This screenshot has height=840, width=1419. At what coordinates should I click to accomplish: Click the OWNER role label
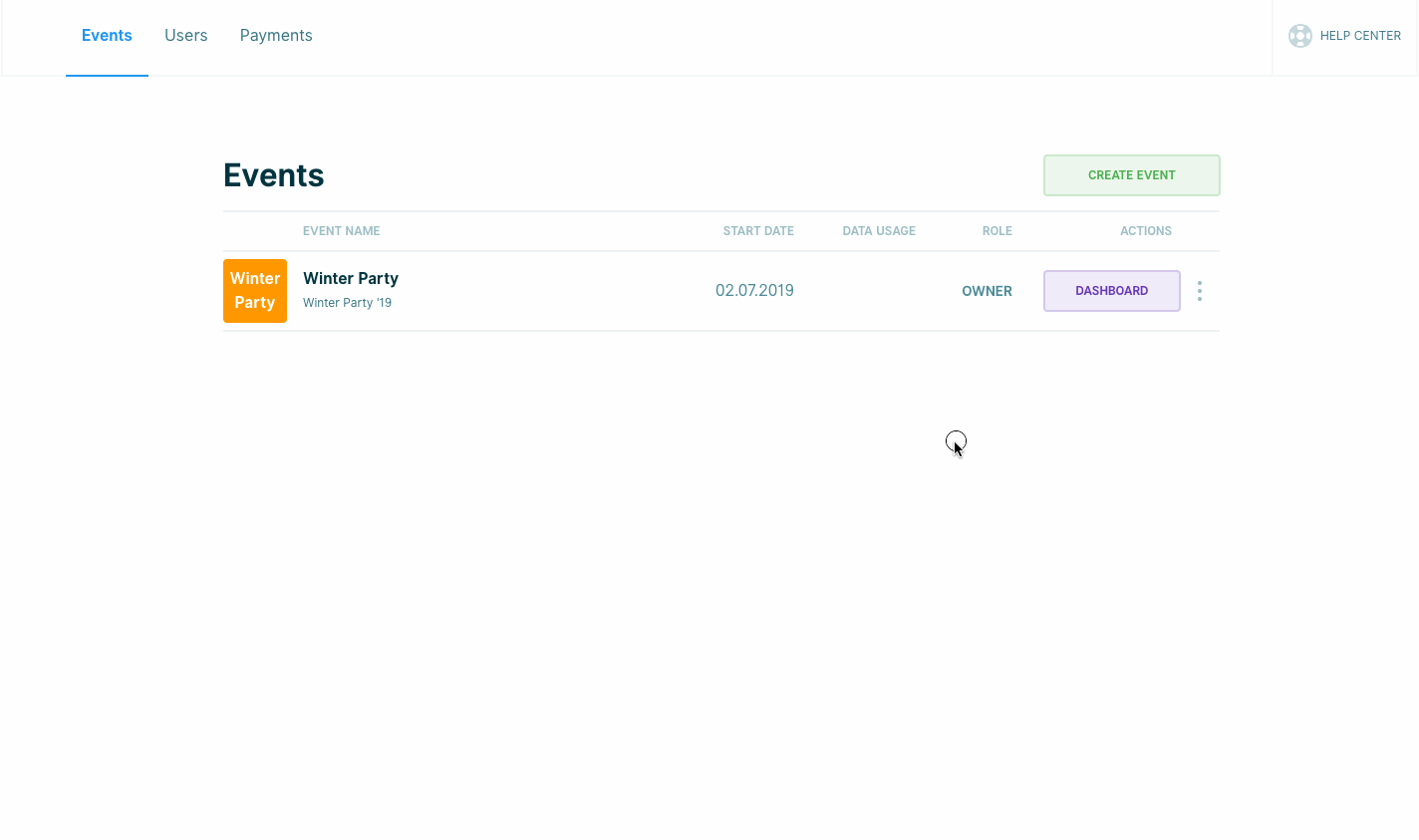987,291
